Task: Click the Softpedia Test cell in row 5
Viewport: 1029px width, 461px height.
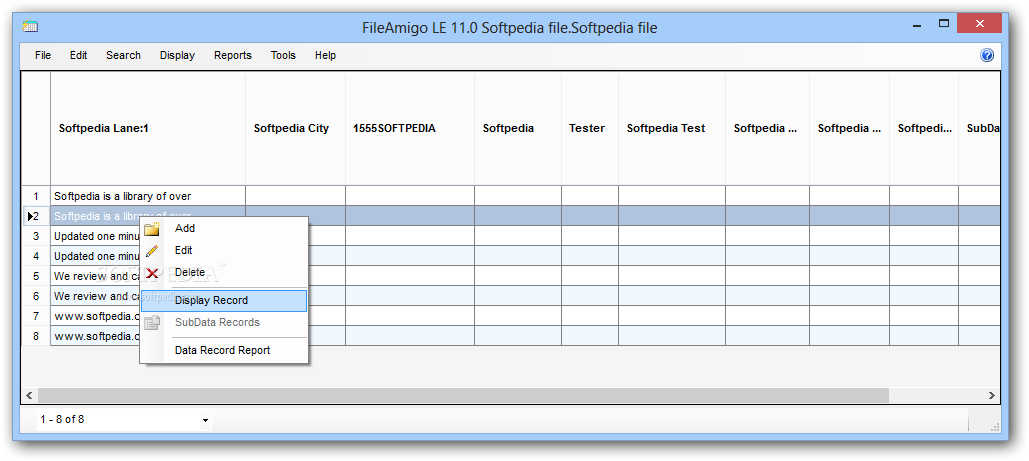Action: 671,276
